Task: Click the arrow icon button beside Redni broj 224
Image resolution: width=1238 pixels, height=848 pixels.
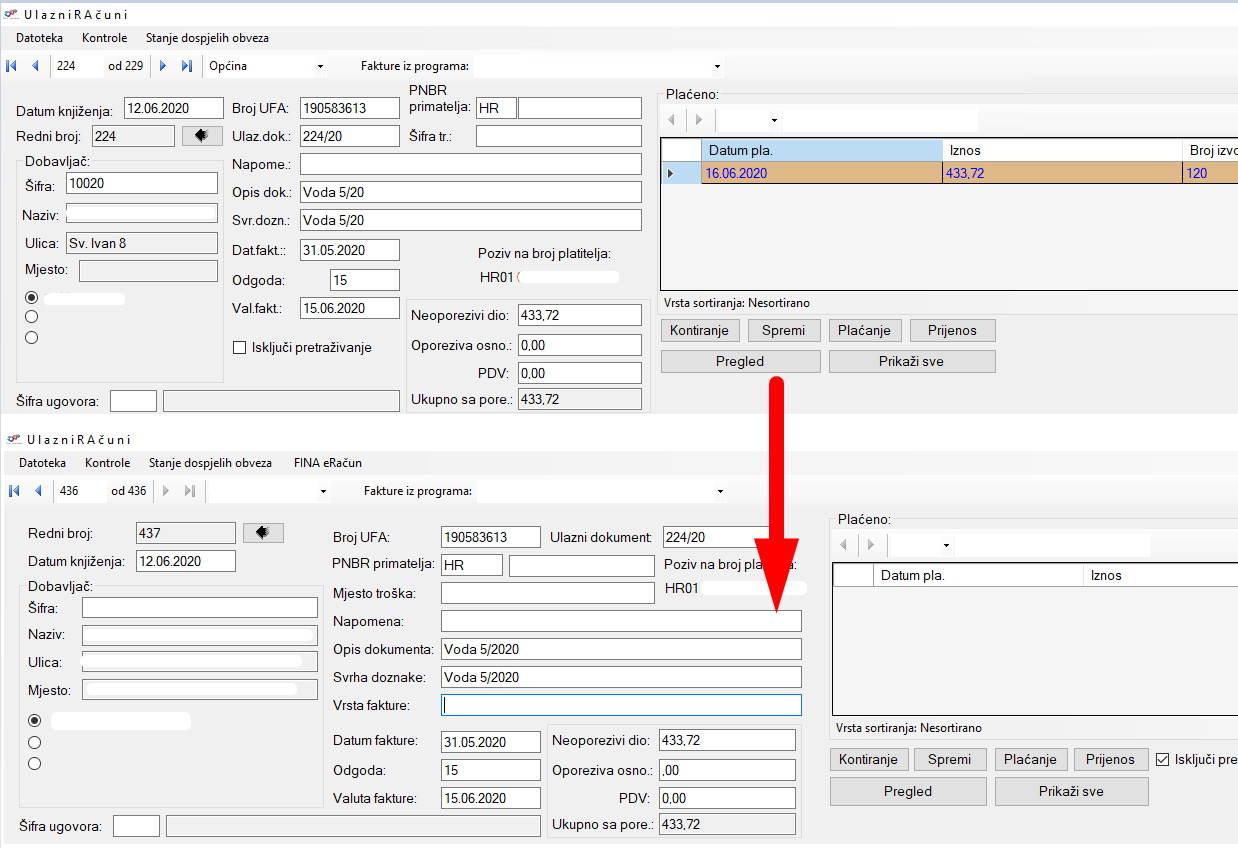Action: click(x=202, y=136)
